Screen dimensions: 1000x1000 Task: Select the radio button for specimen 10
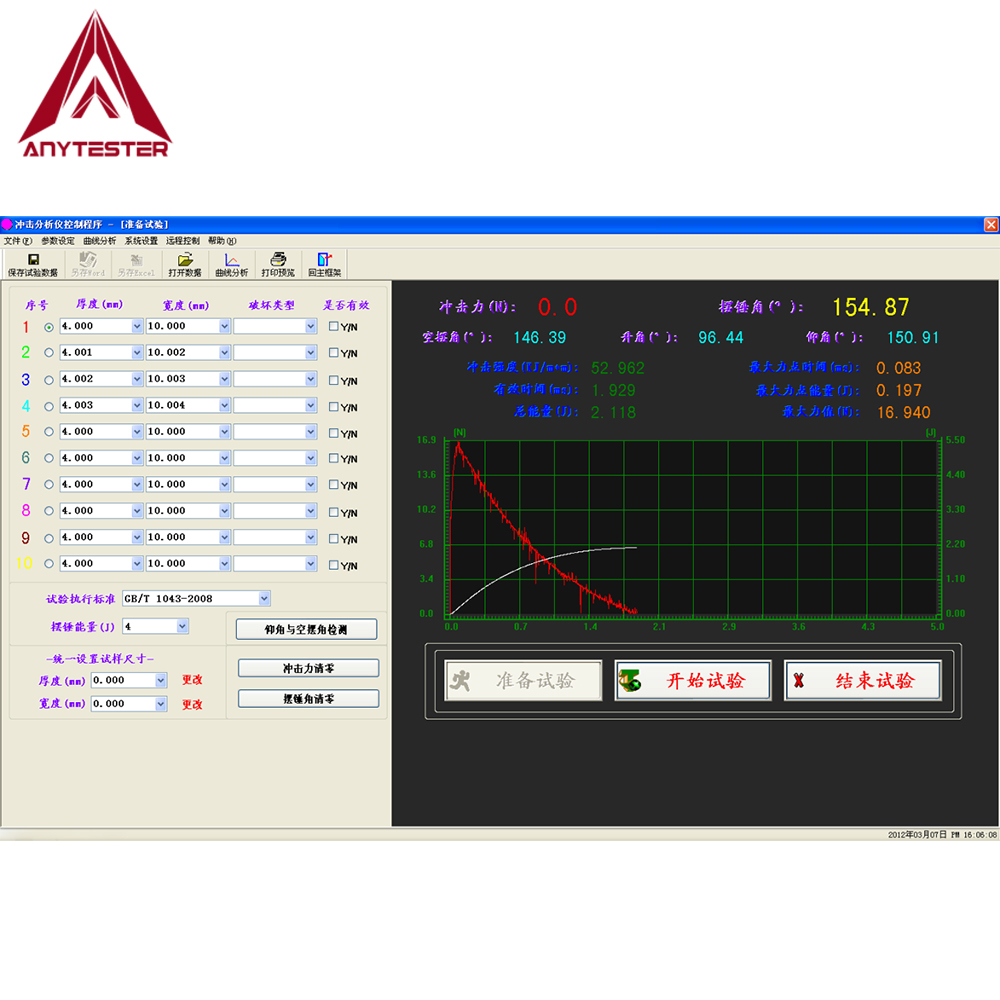49,564
